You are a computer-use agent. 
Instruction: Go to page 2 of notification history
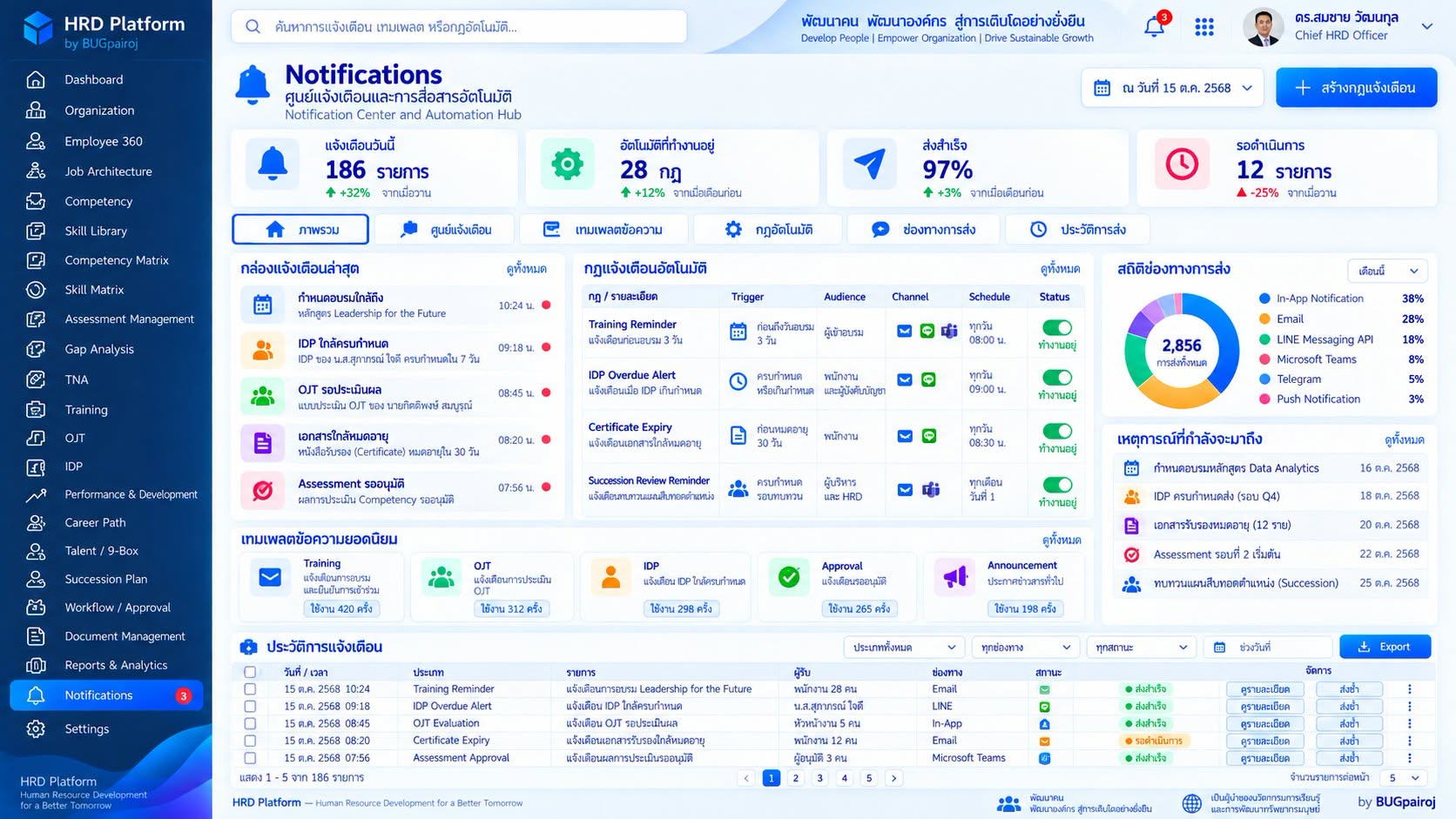[796, 779]
